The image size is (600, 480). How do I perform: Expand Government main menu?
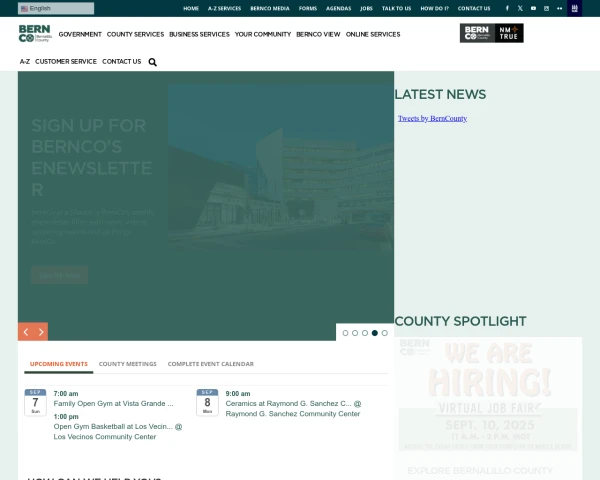(x=80, y=34)
